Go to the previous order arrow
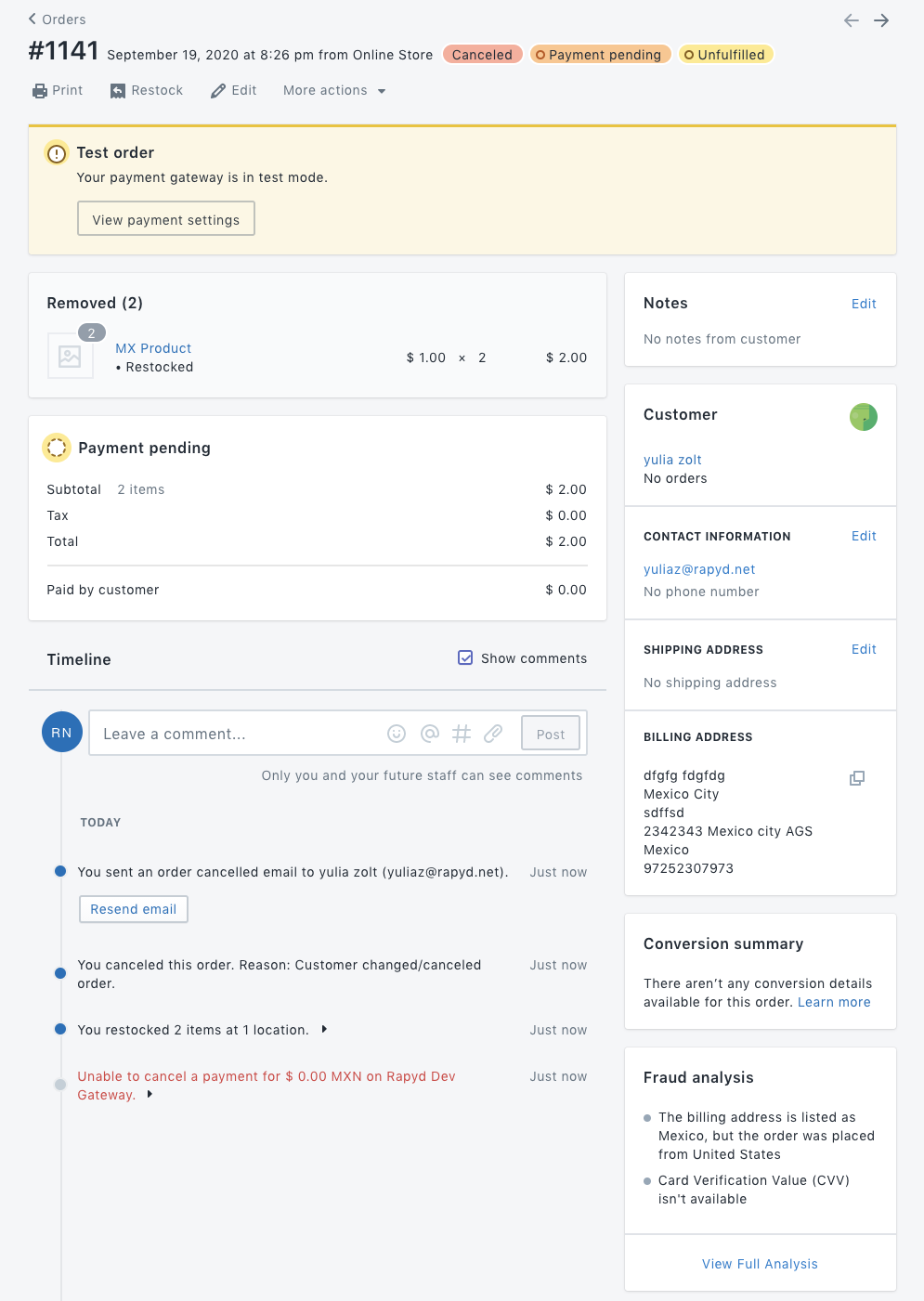Screen dimensions: 924x1301 coord(851,20)
